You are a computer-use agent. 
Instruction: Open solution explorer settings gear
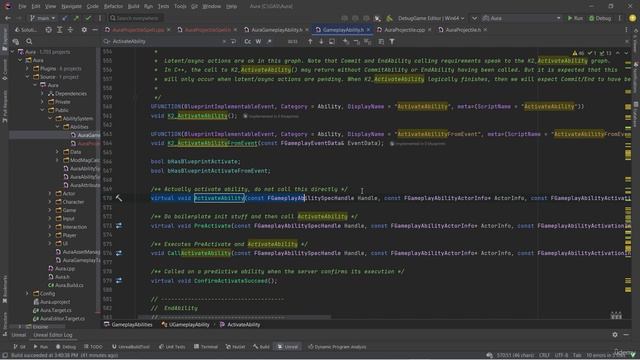[x=84, y=30]
